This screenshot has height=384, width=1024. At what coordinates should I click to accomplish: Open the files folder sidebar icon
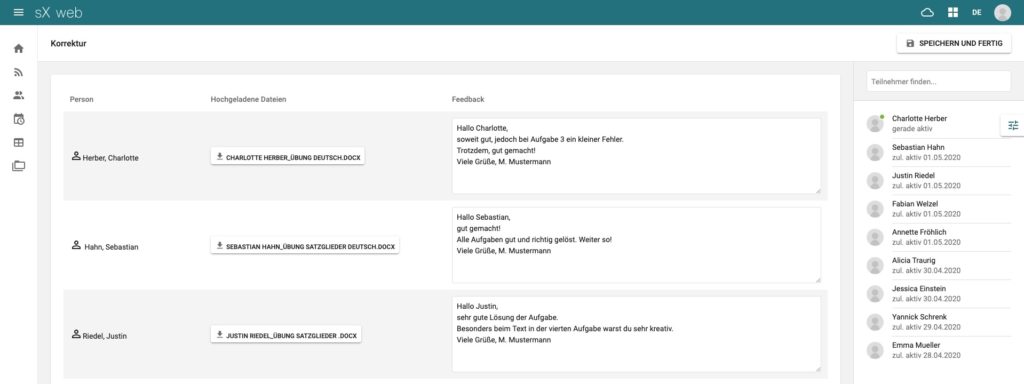pos(18,166)
